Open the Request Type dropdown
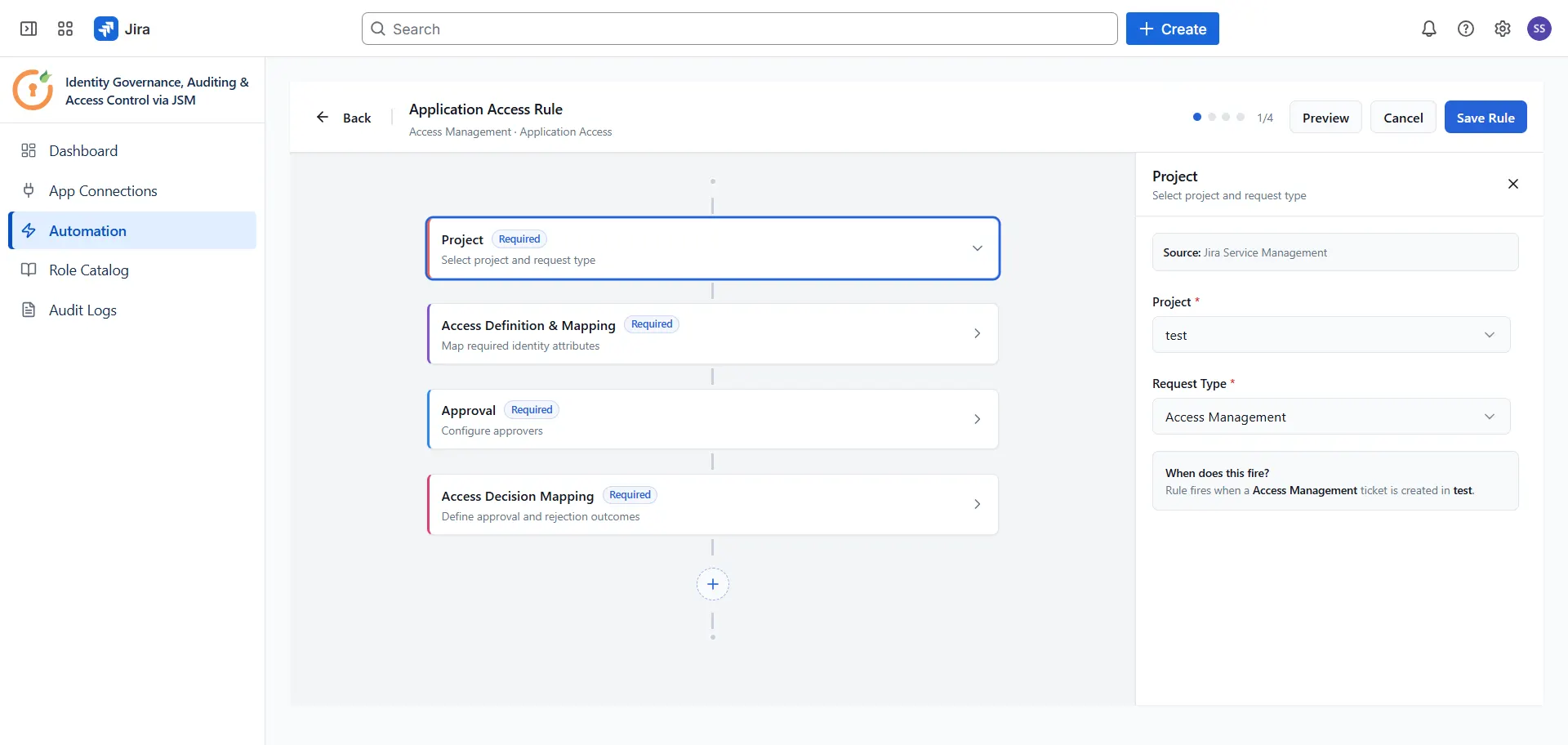This screenshot has height=745, width=1568. pyautogui.click(x=1331, y=417)
